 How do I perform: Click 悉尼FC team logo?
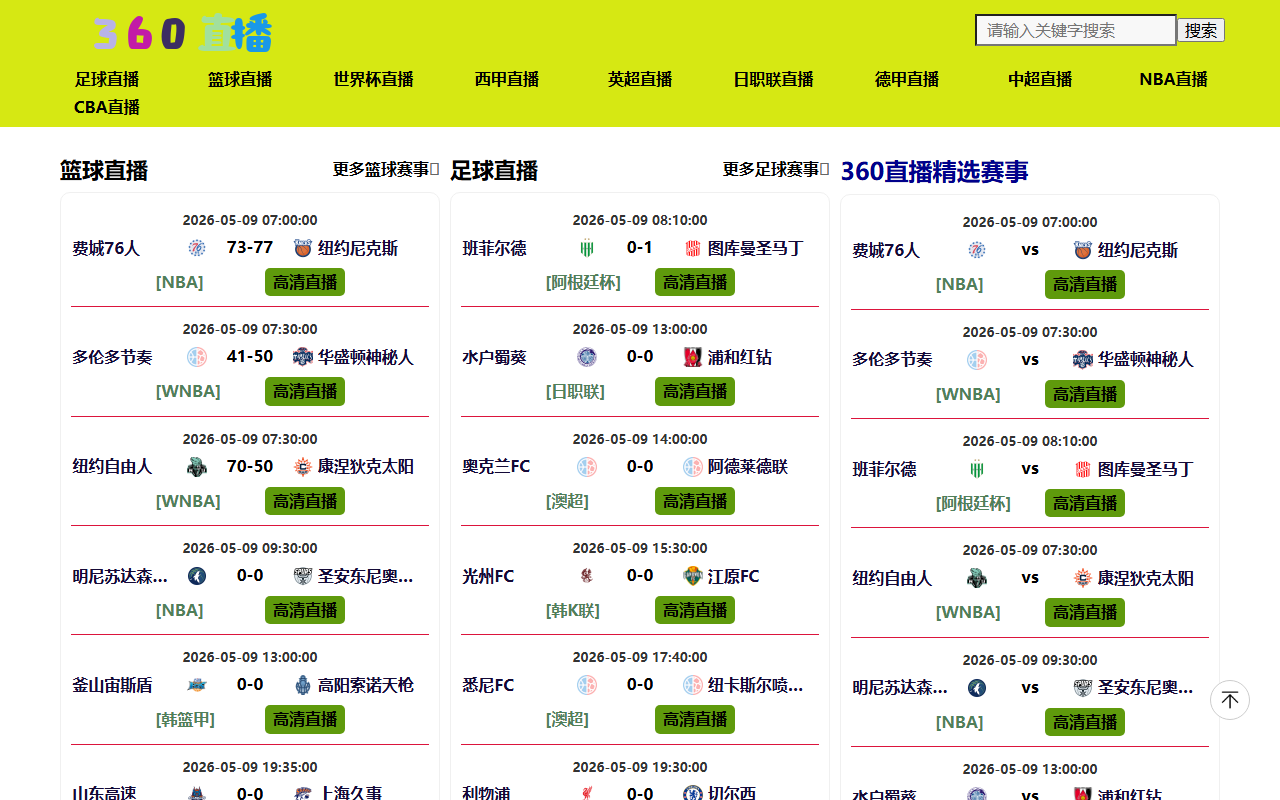tap(587, 685)
